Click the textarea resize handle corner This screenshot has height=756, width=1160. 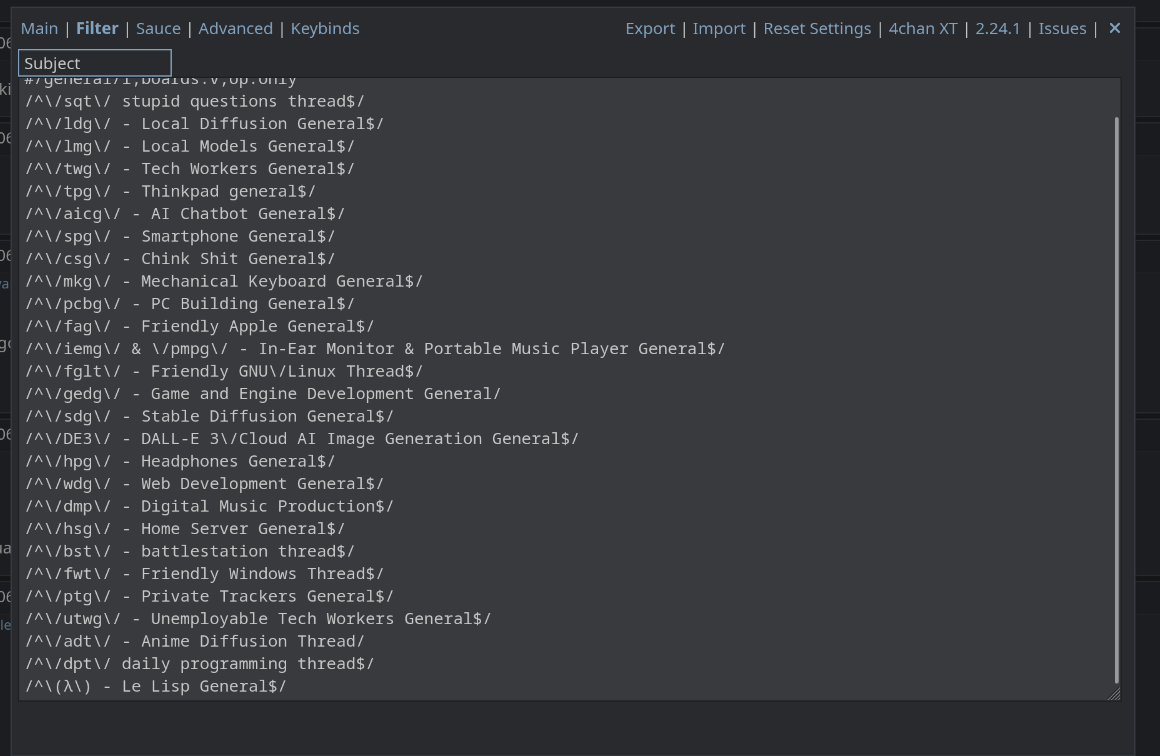tap(1114, 694)
